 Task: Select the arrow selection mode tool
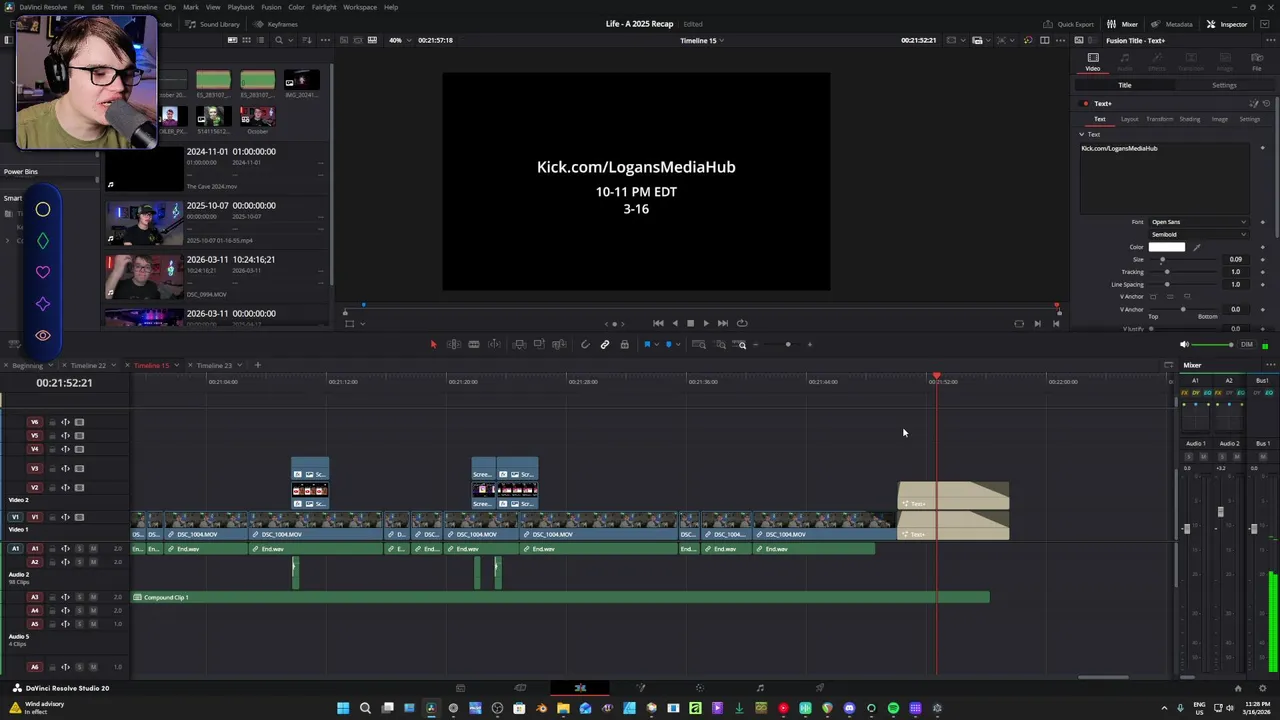point(433,344)
